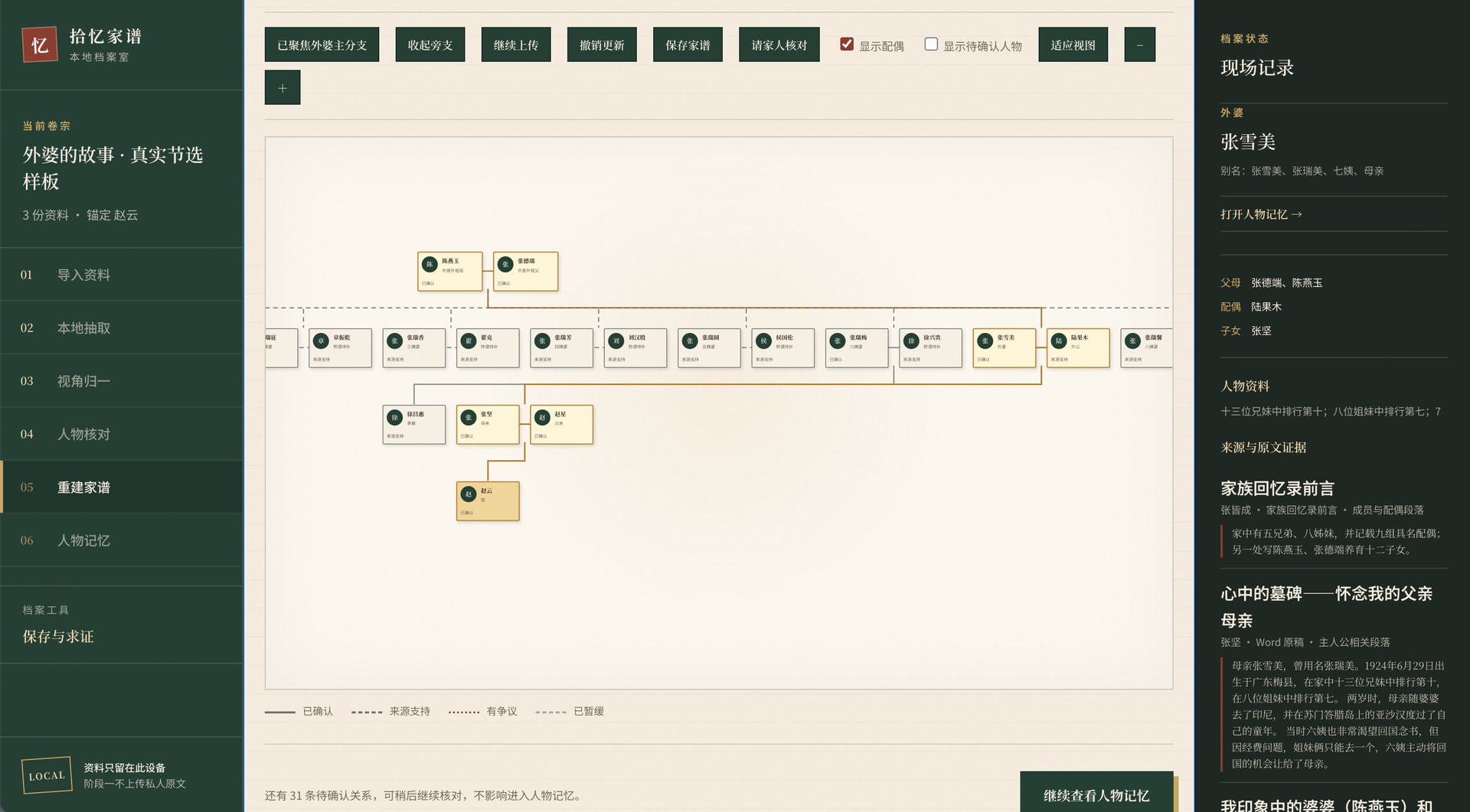Go to step 03 视角归一
Image resolution: width=1470 pixels, height=812 pixels.
(122, 380)
